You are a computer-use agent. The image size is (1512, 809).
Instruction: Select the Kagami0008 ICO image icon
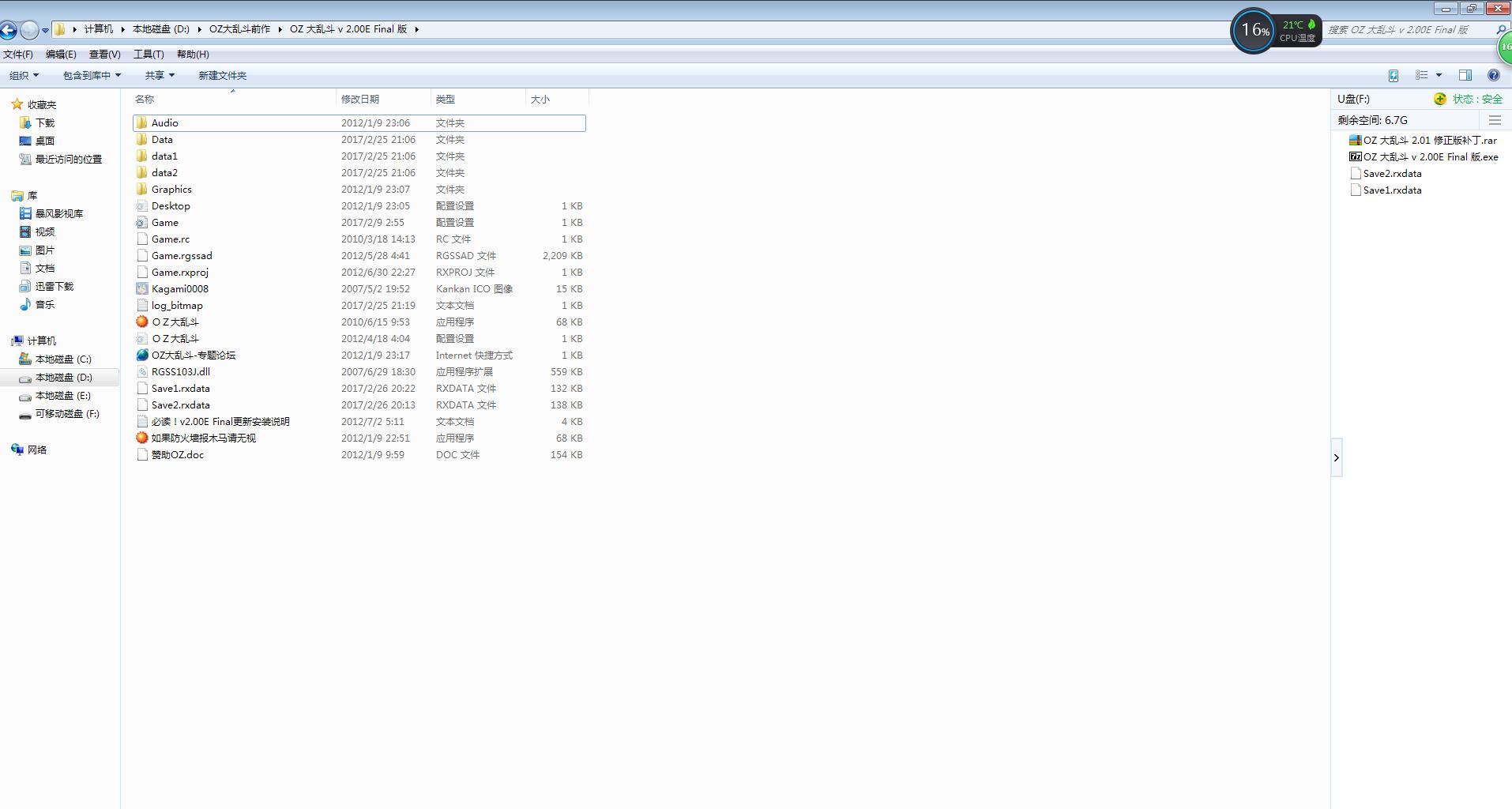pos(141,288)
